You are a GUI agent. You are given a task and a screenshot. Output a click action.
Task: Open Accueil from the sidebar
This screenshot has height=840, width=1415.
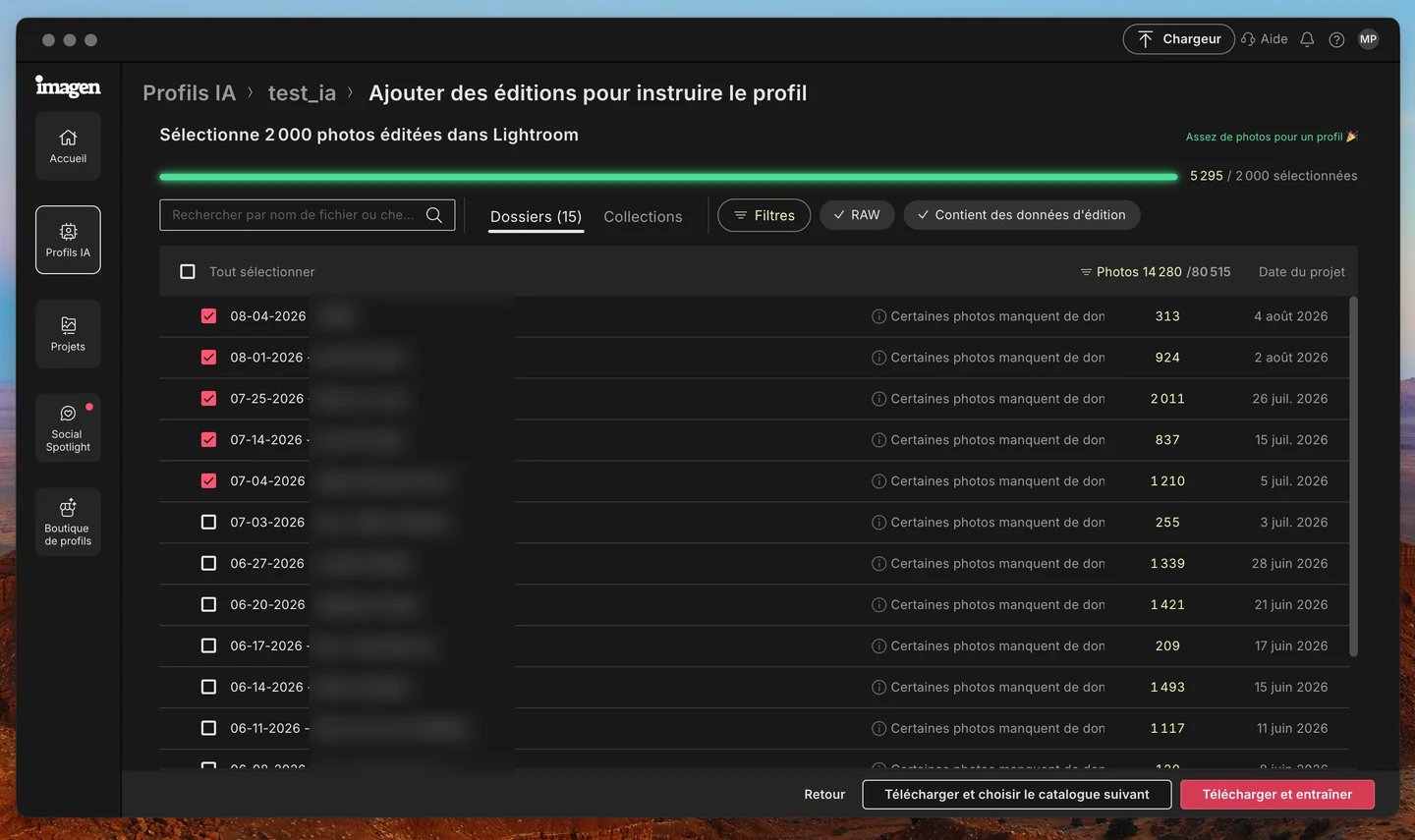tap(68, 145)
